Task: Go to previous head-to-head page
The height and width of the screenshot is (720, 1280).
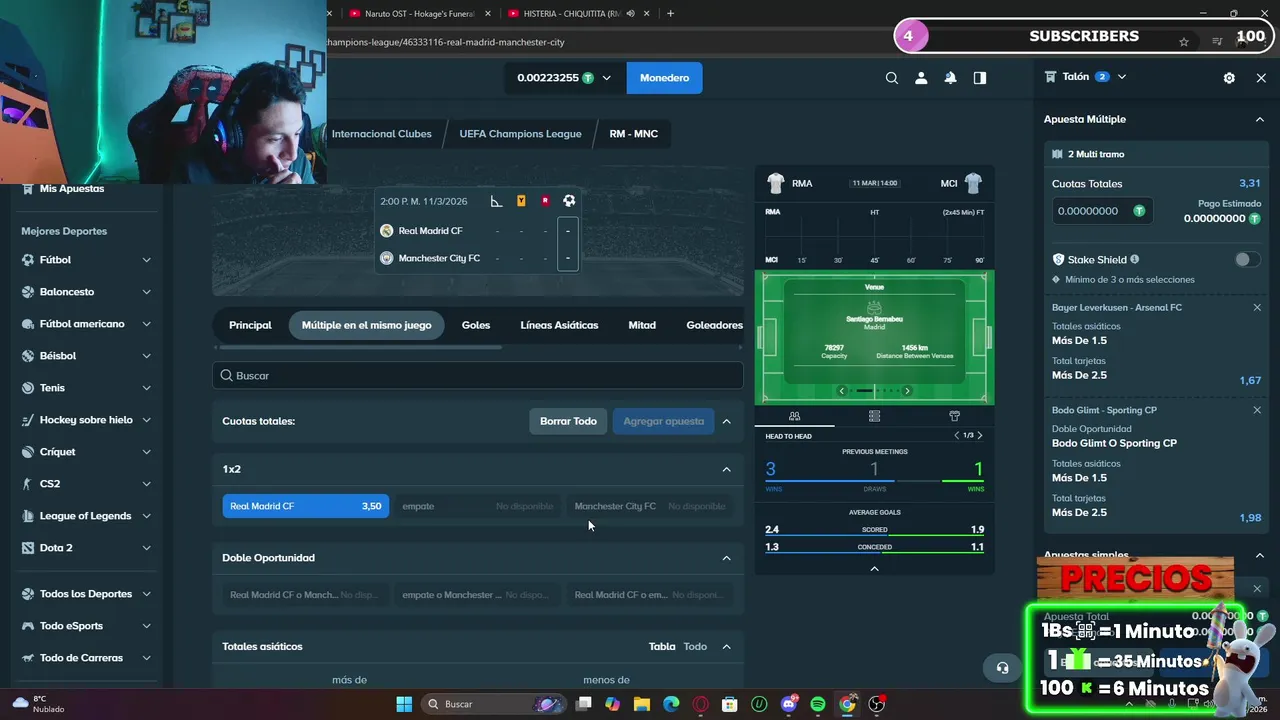Action: (956, 436)
